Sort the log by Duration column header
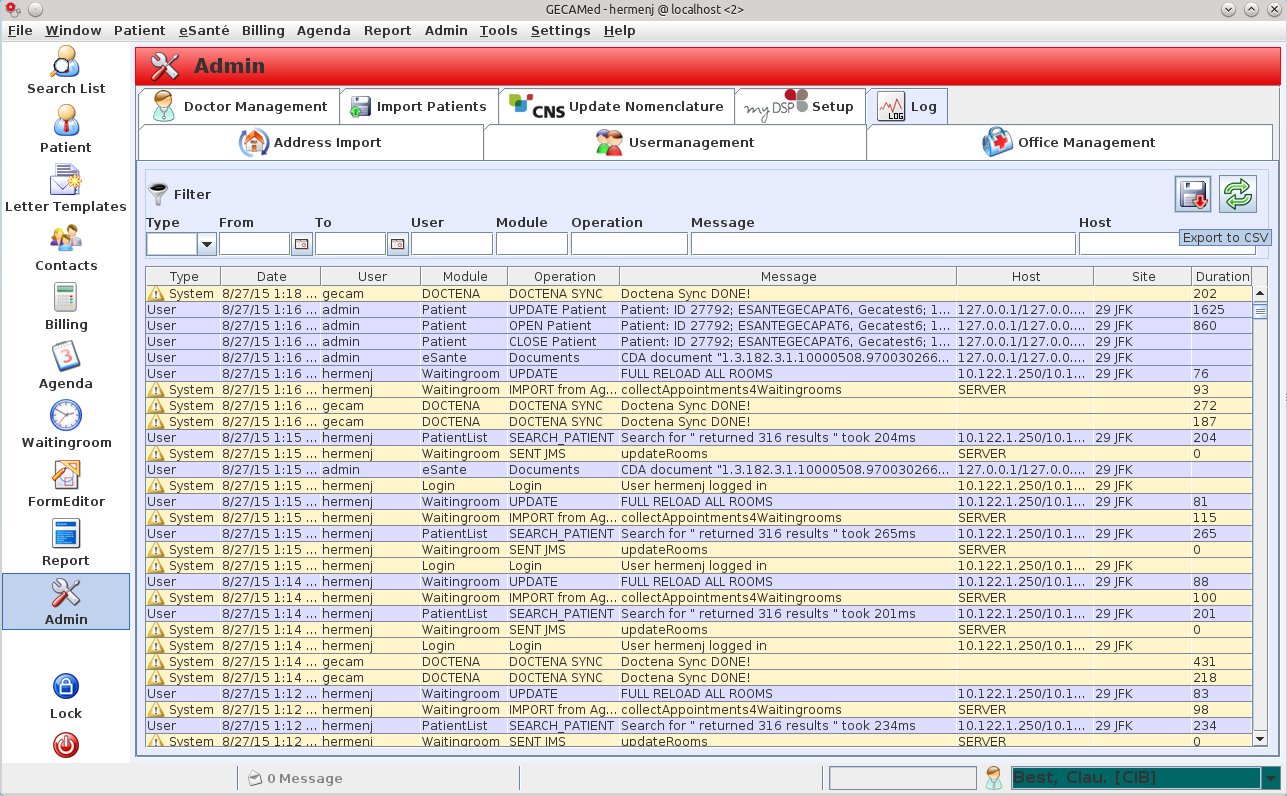Viewport: 1287px width, 796px height. (1222, 276)
